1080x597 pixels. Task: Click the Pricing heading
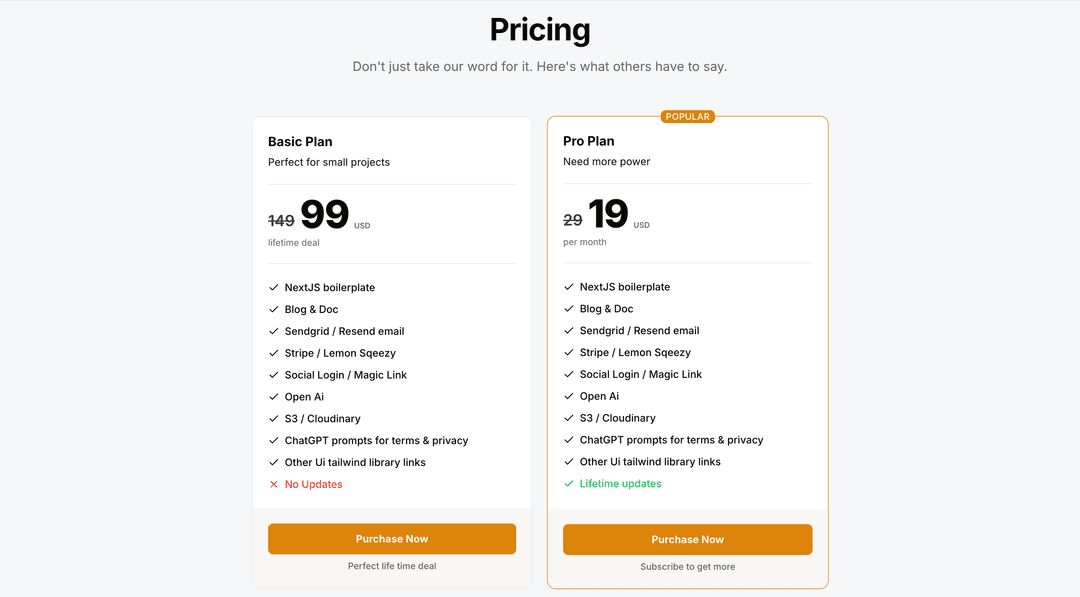click(x=540, y=30)
